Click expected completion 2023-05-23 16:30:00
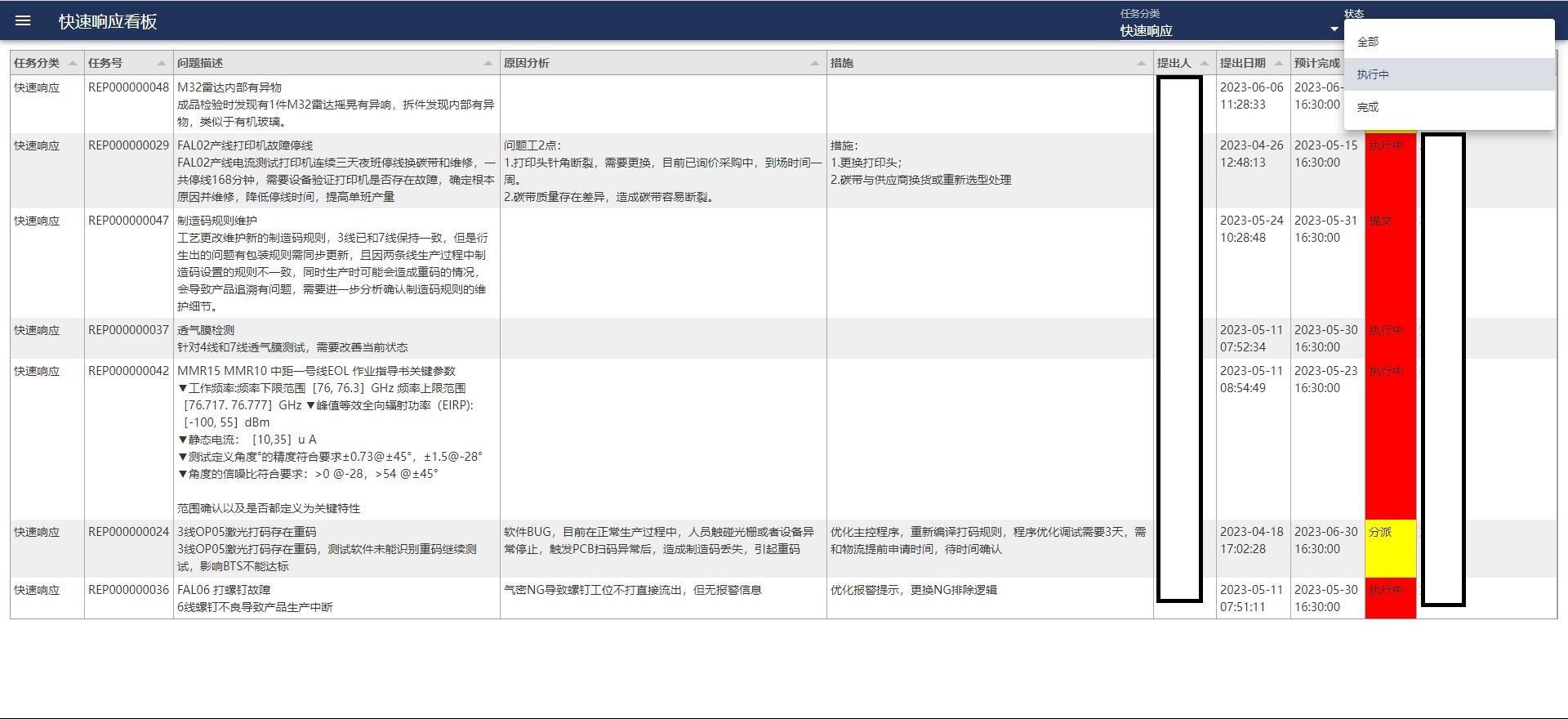Image resolution: width=1568 pixels, height=719 pixels. (x=1326, y=379)
